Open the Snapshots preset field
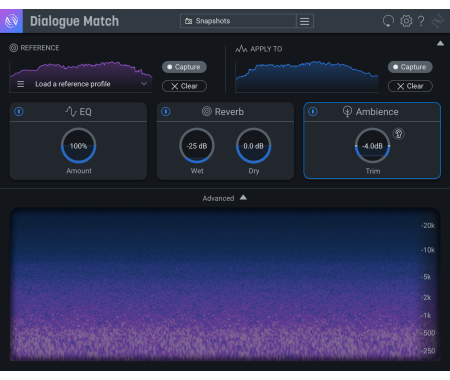The height and width of the screenshot is (380, 450). pyautogui.click(x=238, y=21)
